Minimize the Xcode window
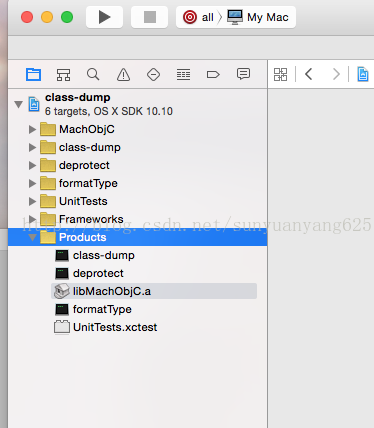The image size is (374, 428). [47, 17]
